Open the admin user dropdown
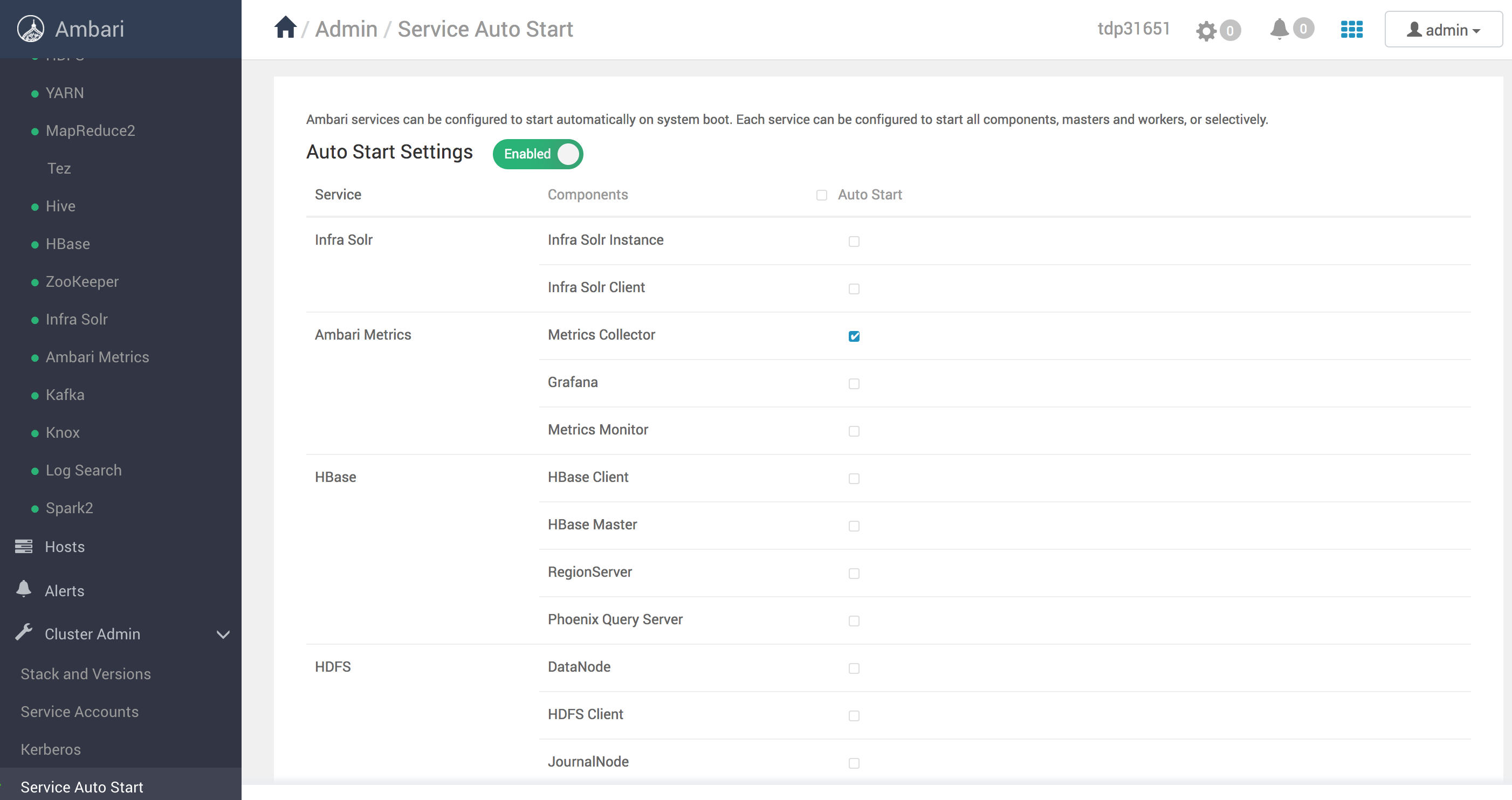The height and width of the screenshot is (800, 1512). tap(1443, 29)
